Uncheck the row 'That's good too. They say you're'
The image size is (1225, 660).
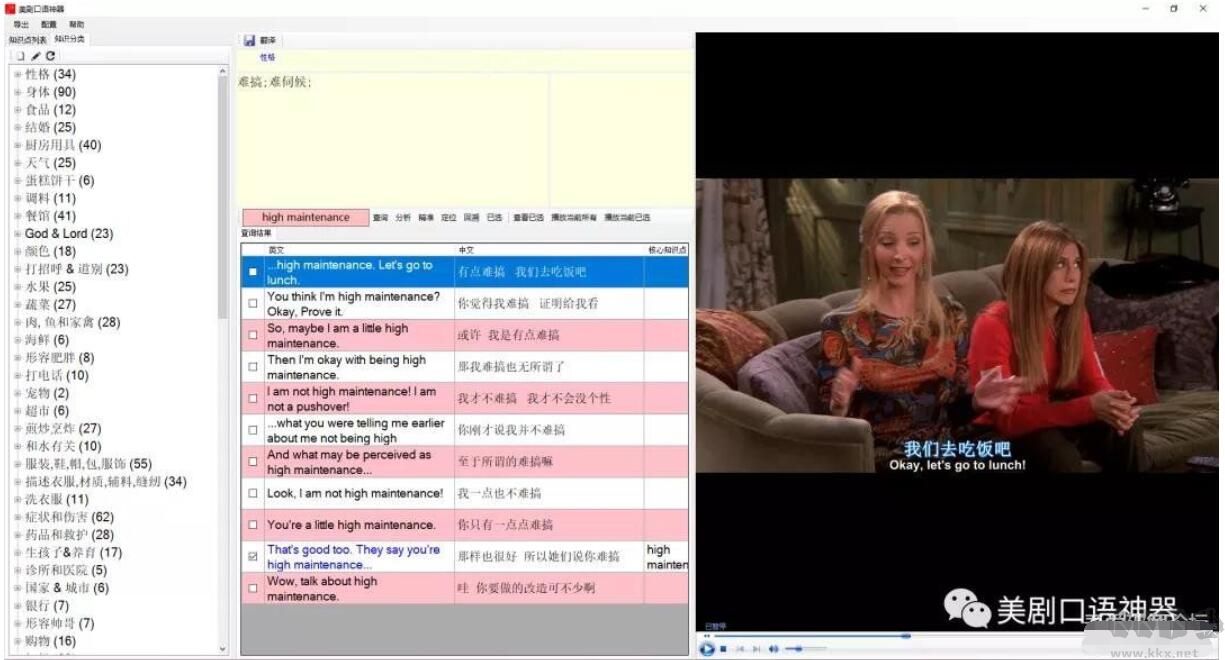tap(252, 556)
